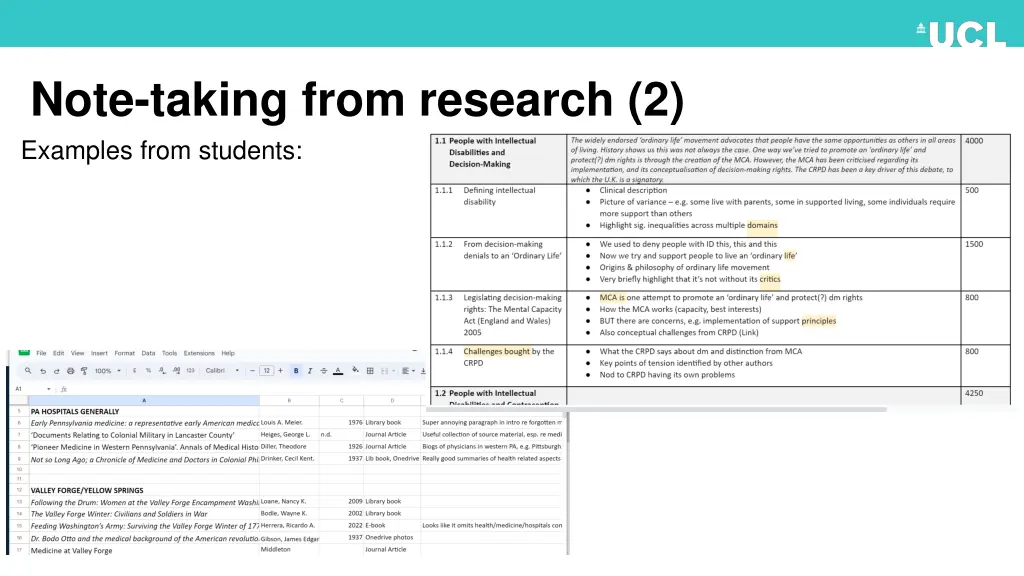Click the undo arrow in spreadsheet toolbar
This screenshot has height=576, width=1024.
43,371
